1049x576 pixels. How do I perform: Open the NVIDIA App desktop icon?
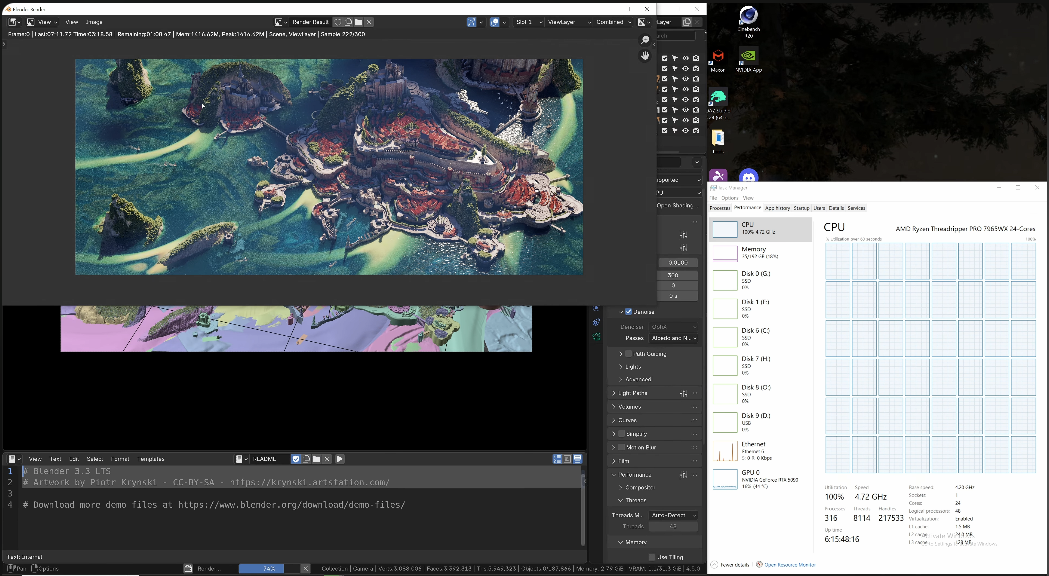pos(749,60)
